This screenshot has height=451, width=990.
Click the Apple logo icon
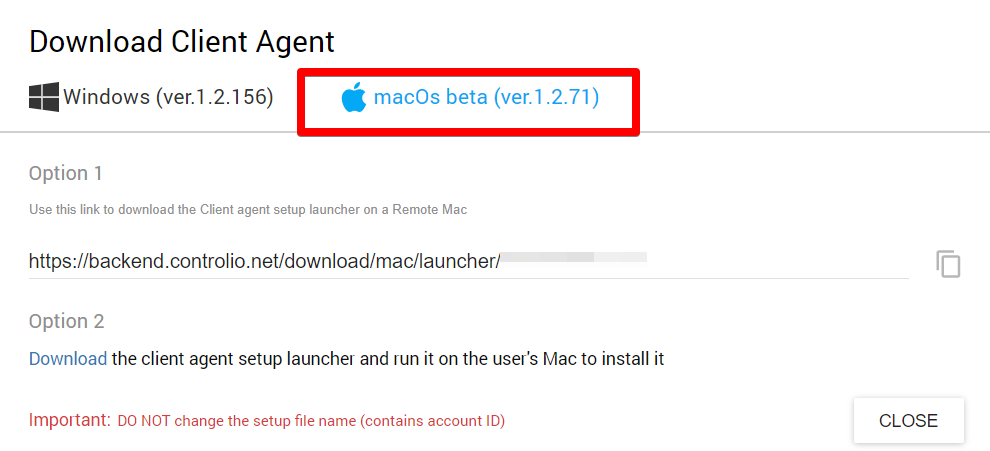point(354,99)
